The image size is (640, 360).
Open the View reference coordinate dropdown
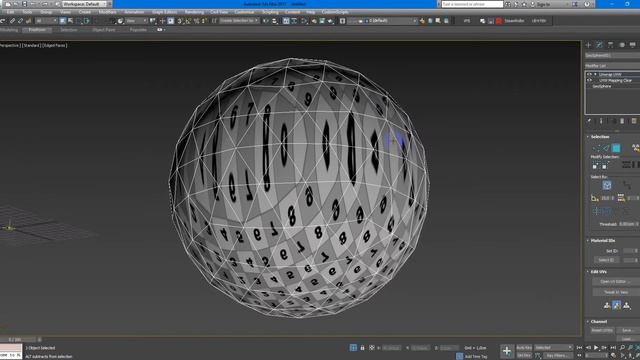click(136, 20)
